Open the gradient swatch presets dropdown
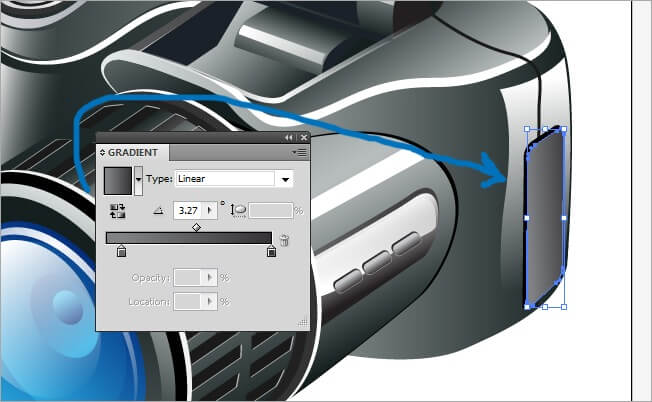The height and width of the screenshot is (402, 652). [x=138, y=181]
